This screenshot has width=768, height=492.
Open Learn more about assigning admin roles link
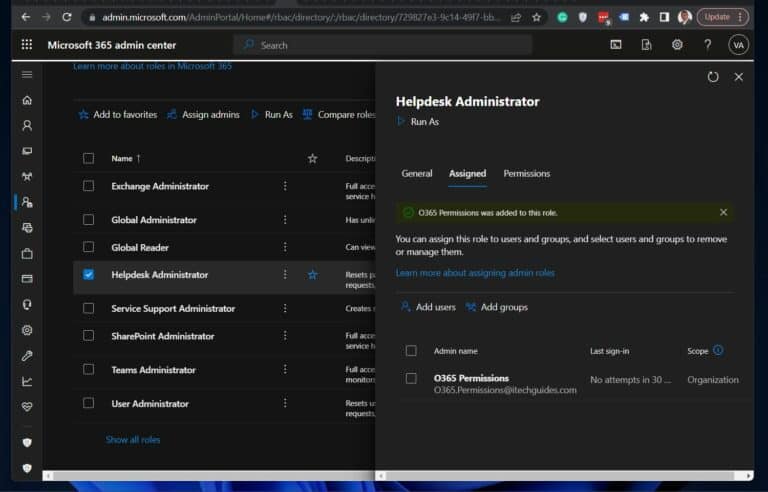[x=475, y=273]
